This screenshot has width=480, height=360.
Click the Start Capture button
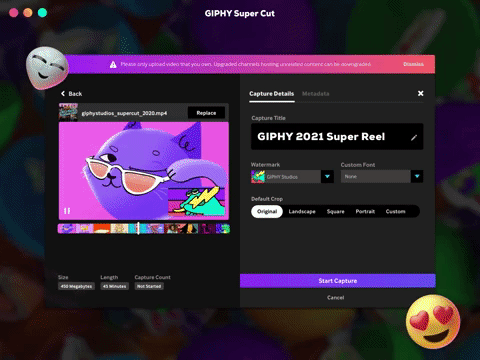click(338, 281)
